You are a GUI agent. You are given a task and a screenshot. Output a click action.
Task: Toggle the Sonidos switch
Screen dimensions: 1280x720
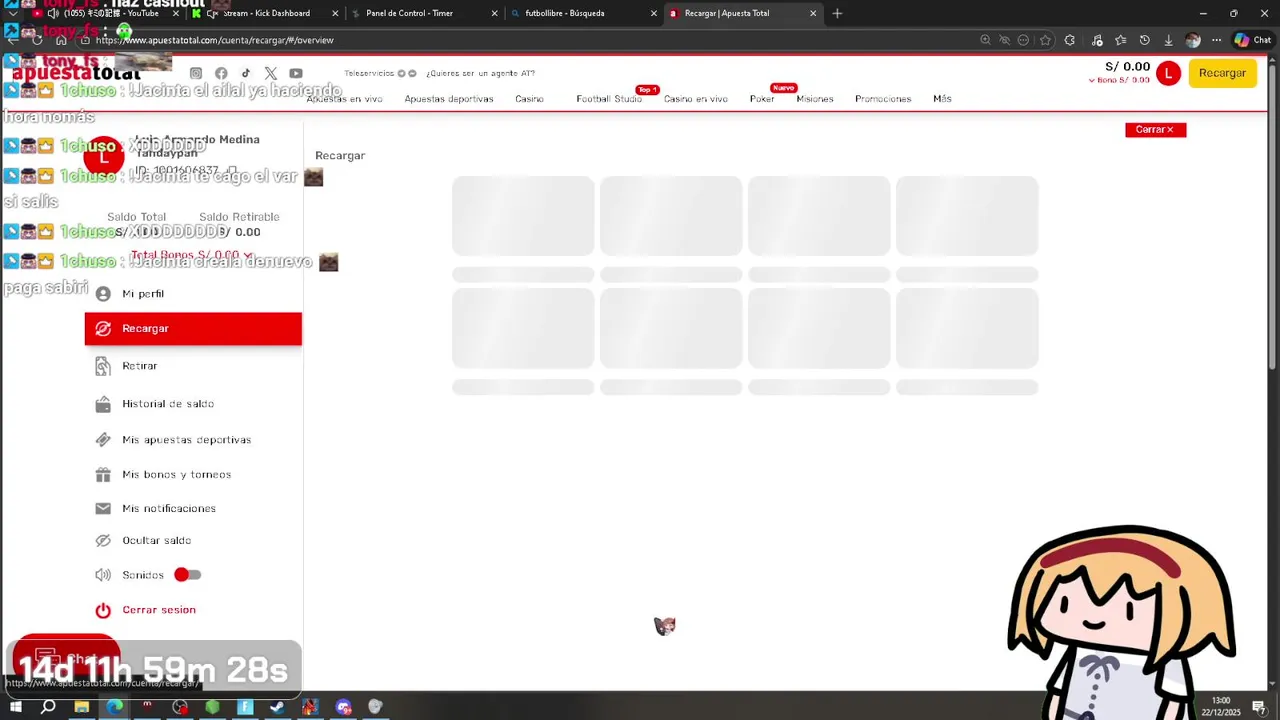coord(187,575)
